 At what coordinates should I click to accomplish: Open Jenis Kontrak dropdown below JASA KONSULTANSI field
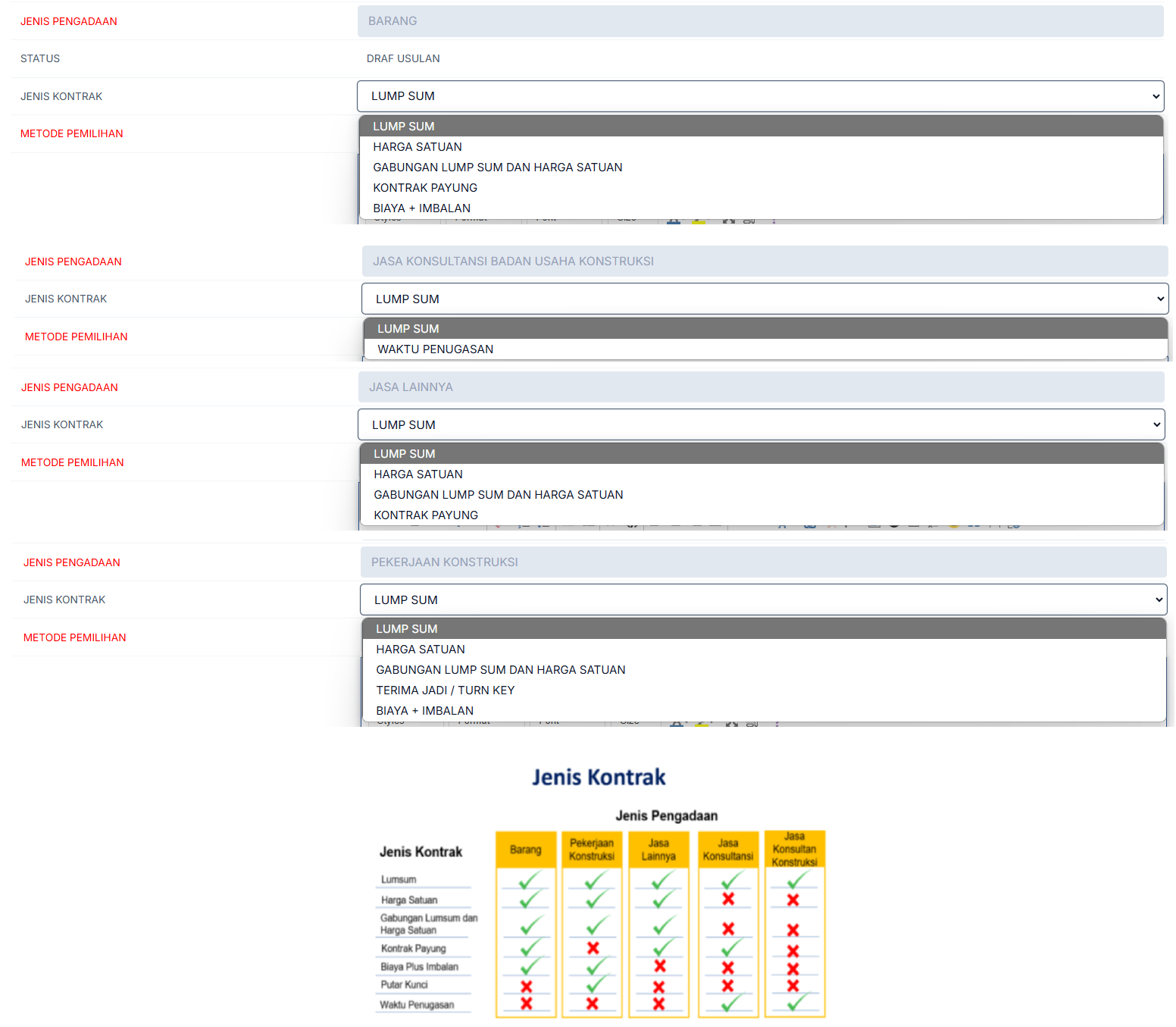(765, 299)
